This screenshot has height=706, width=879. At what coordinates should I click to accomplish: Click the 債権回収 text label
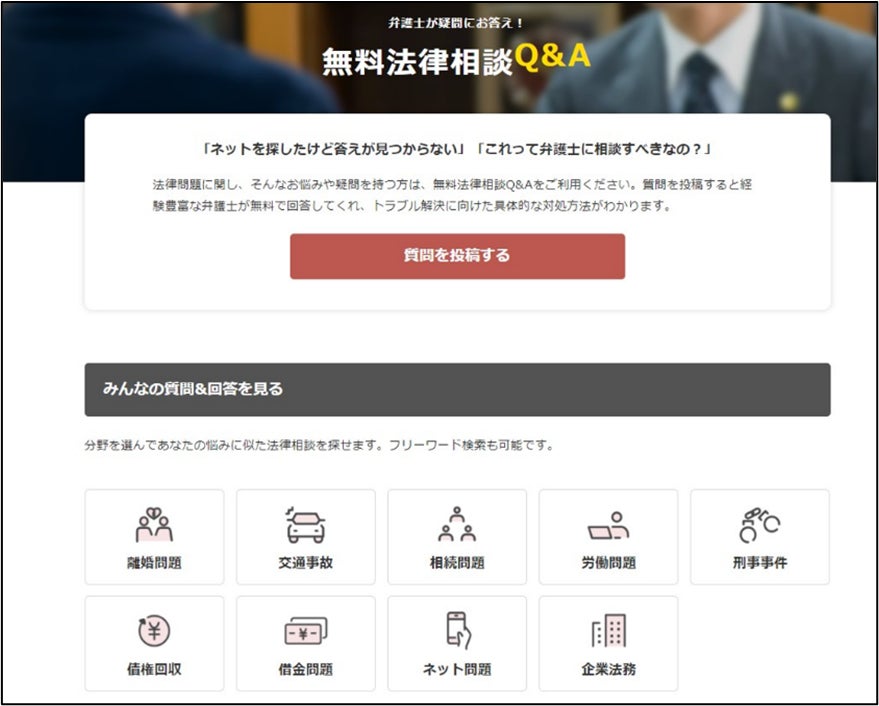pyautogui.click(x=154, y=669)
